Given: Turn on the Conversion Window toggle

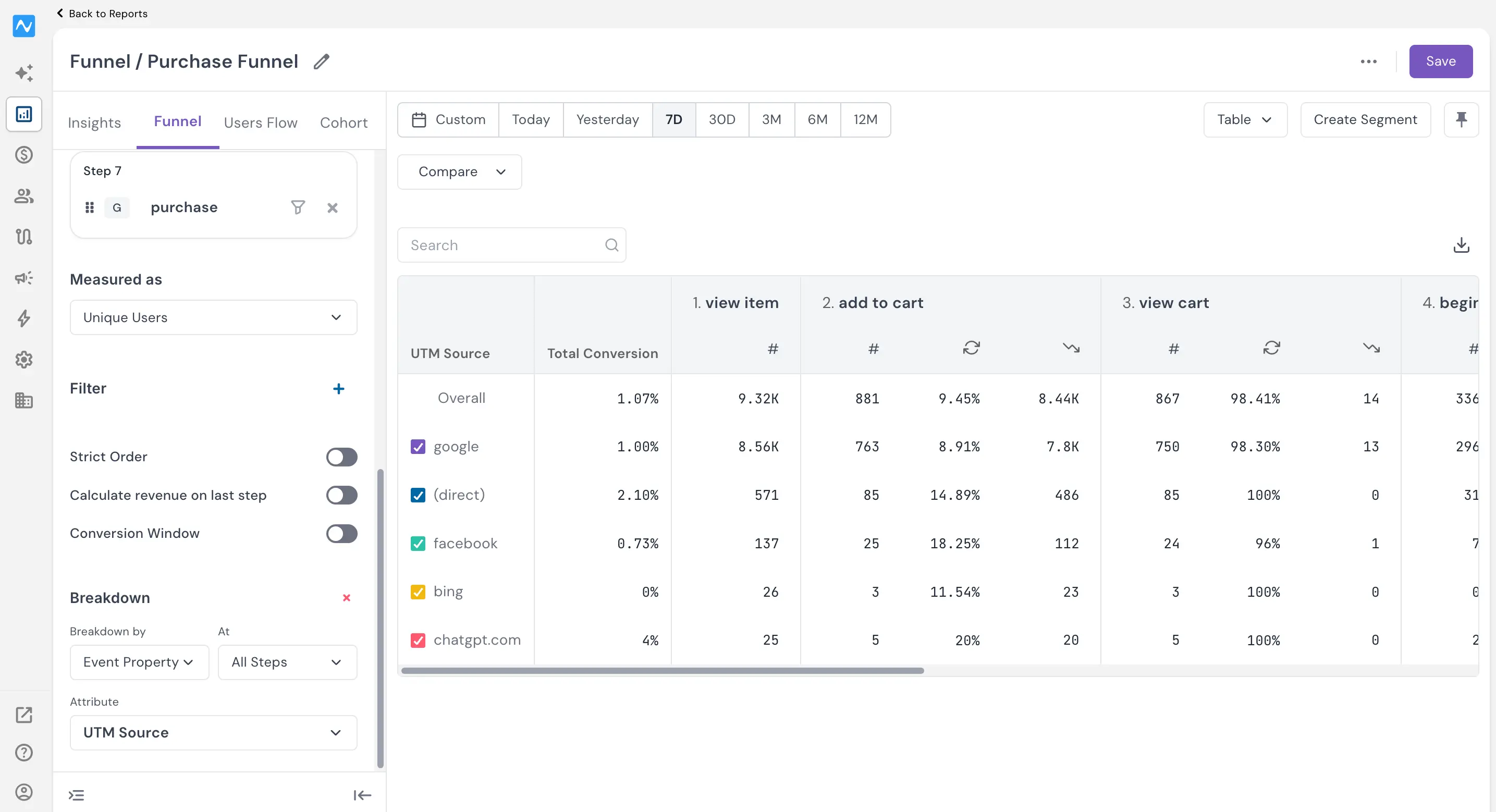Looking at the screenshot, I should (341, 533).
